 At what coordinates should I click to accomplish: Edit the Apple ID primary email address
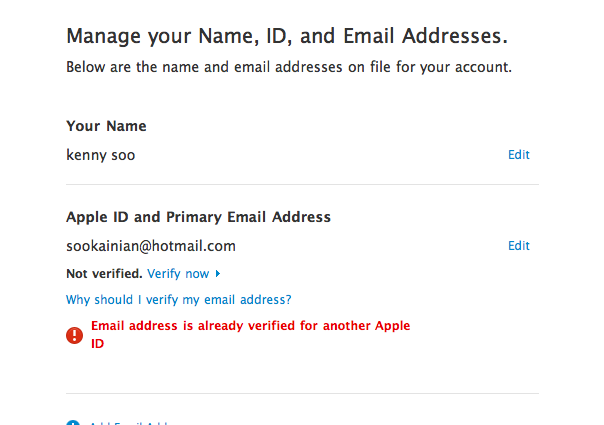[518, 246]
